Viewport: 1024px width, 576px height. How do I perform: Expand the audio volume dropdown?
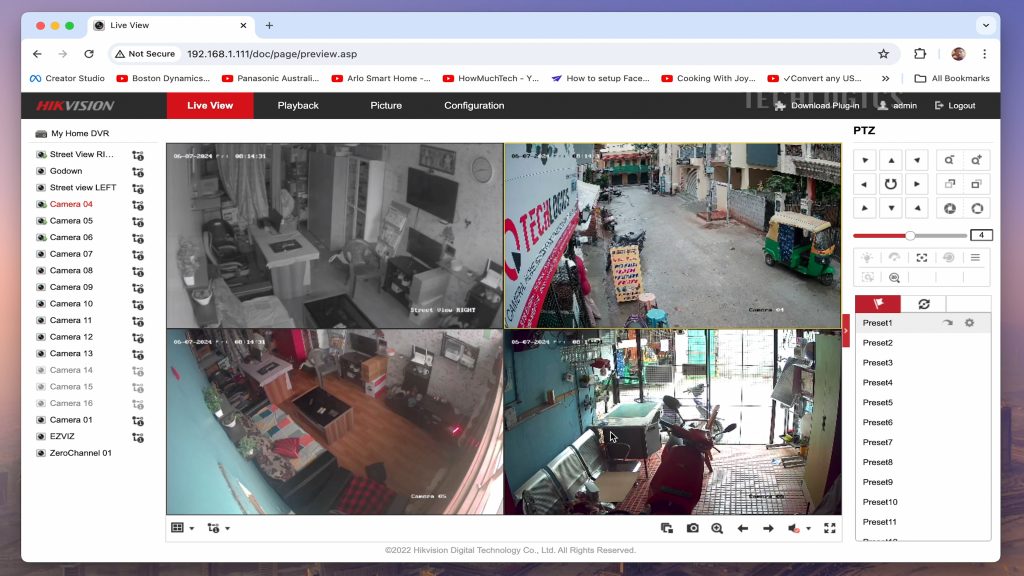pyautogui.click(x=808, y=528)
